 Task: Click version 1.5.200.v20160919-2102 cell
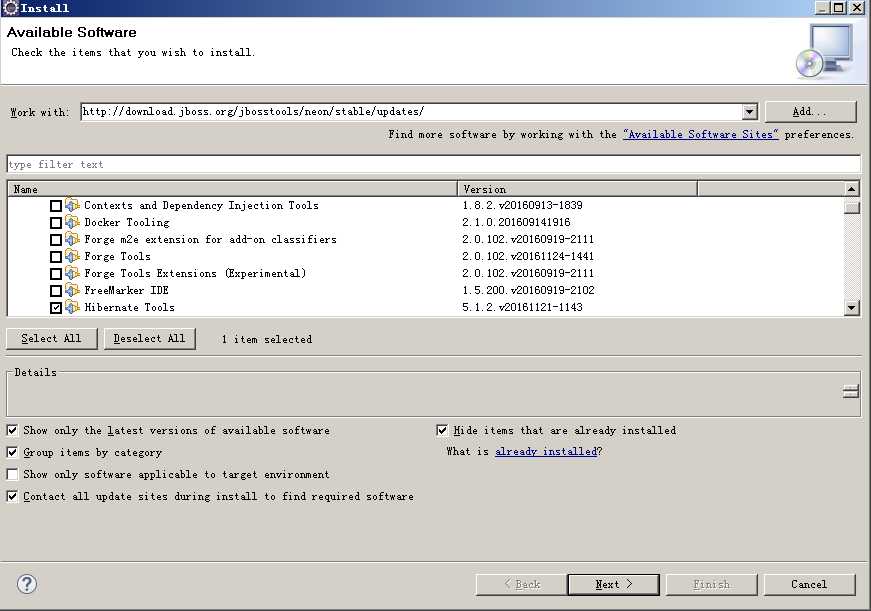point(528,290)
